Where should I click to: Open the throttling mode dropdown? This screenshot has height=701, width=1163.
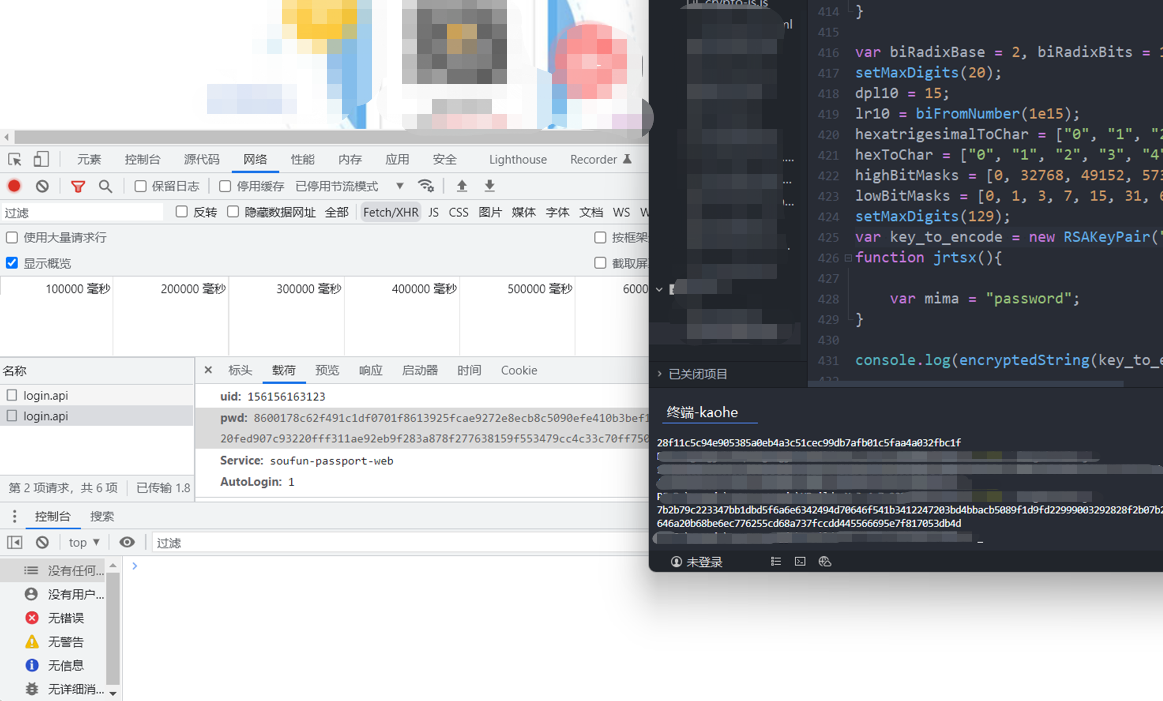[x=349, y=186]
